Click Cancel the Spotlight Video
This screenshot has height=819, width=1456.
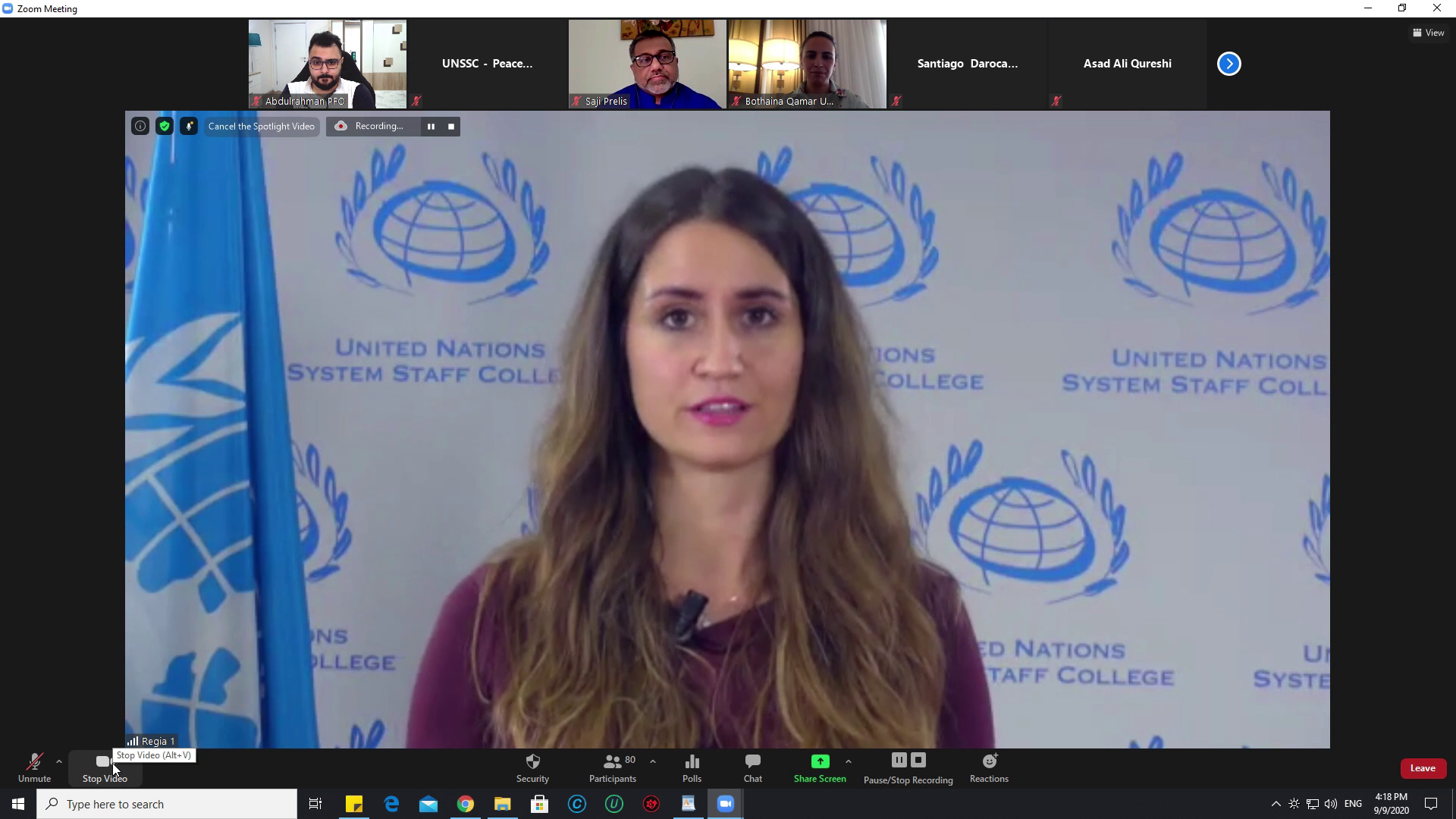tap(261, 127)
